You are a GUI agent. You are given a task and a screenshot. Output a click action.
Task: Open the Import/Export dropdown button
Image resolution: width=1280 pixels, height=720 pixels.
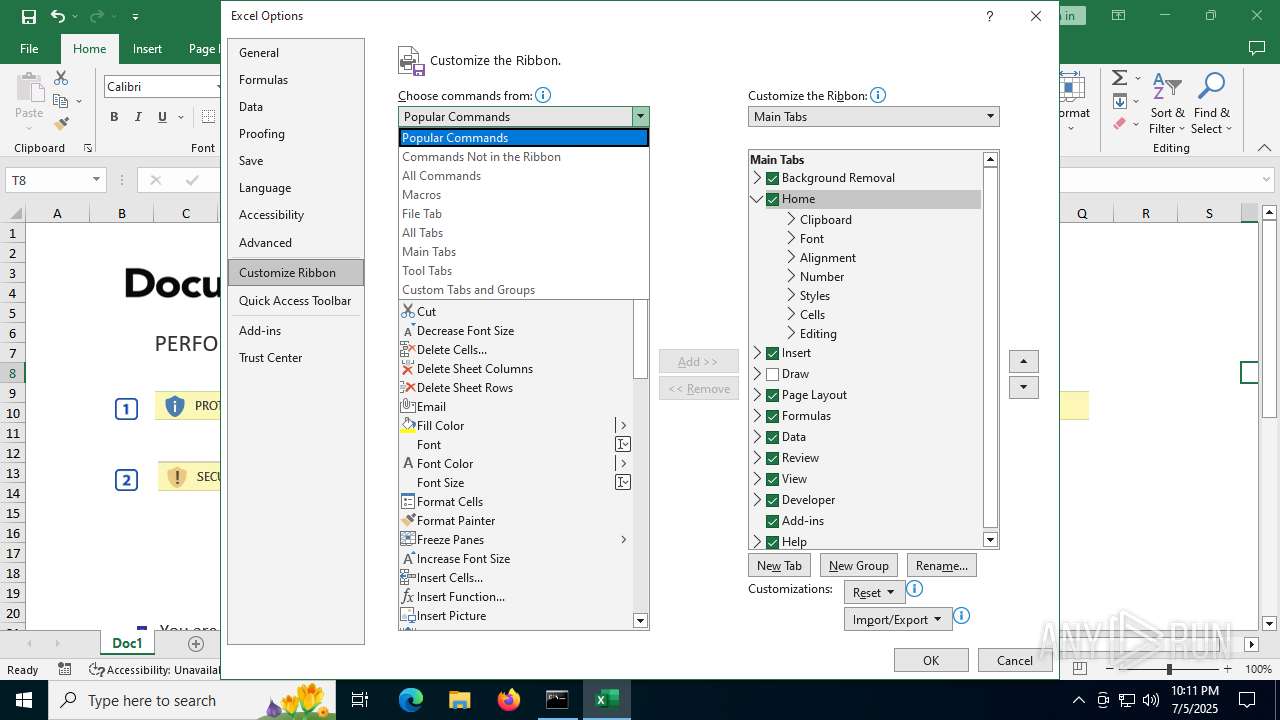(x=897, y=619)
